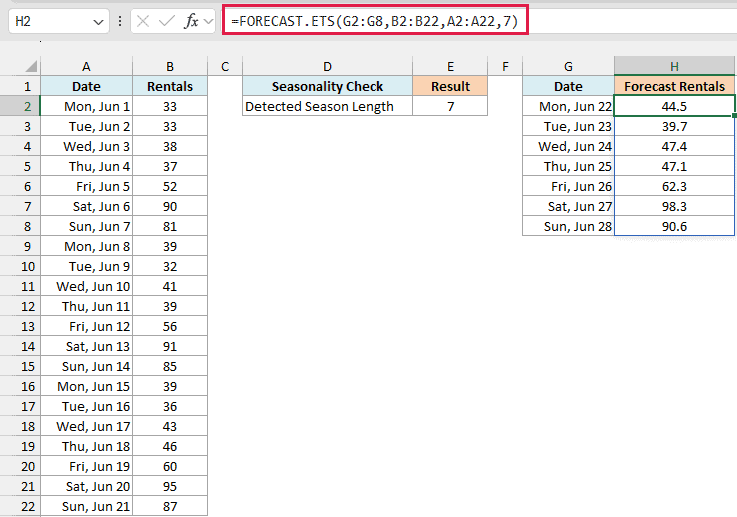737x517 pixels.
Task: Select column E header
Action: point(450,66)
